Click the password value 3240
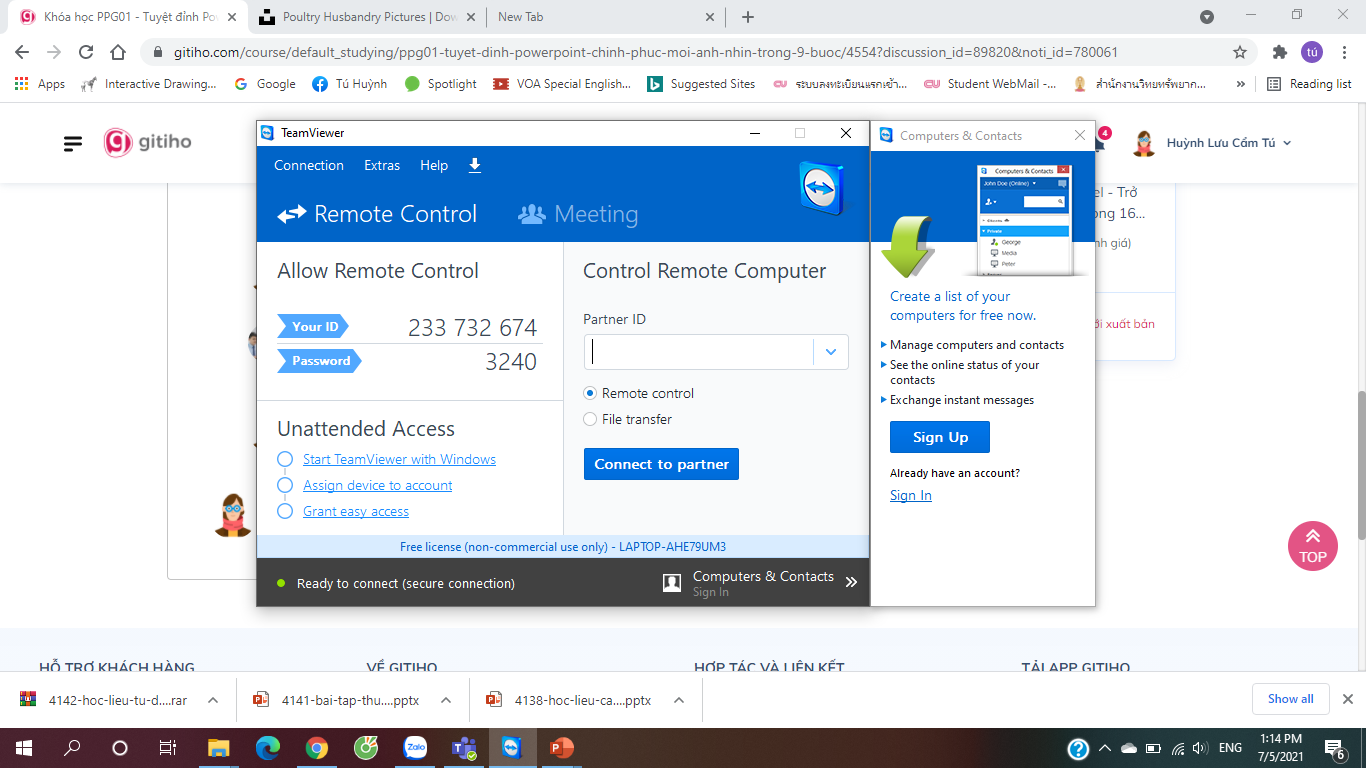 click(511, 362)
